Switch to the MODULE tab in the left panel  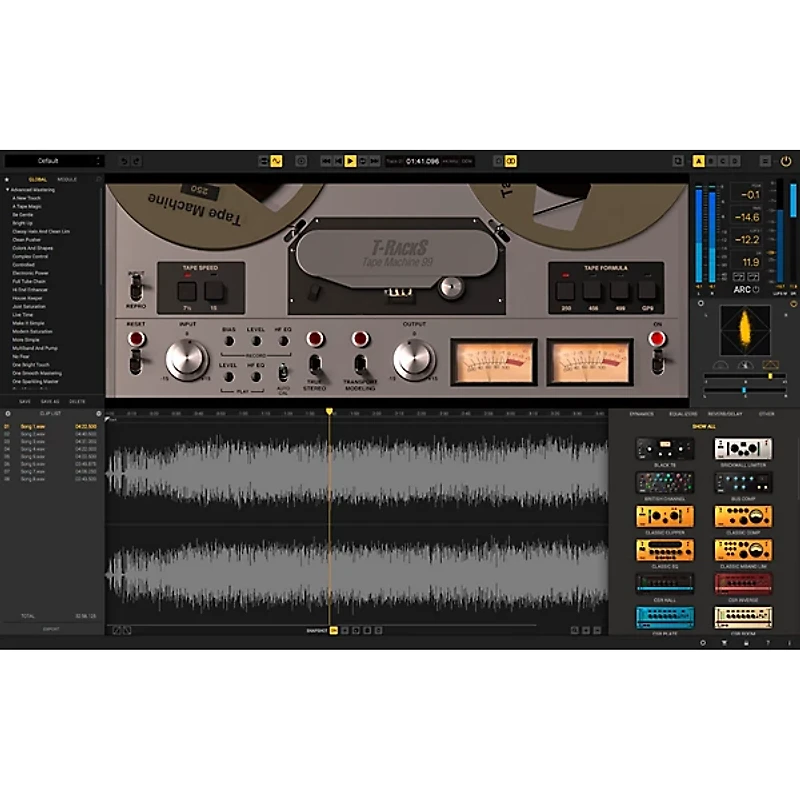[67, 179]
